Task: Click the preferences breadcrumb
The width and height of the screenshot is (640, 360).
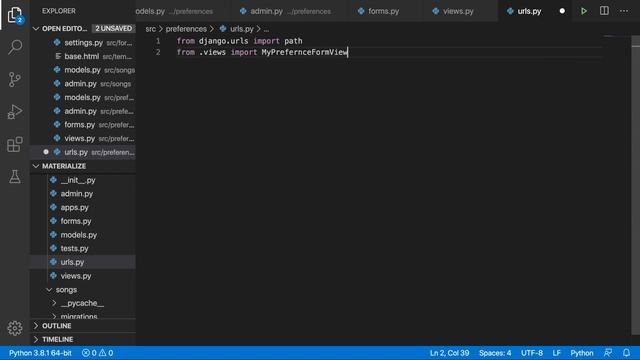Action: (x=186, y=29)
